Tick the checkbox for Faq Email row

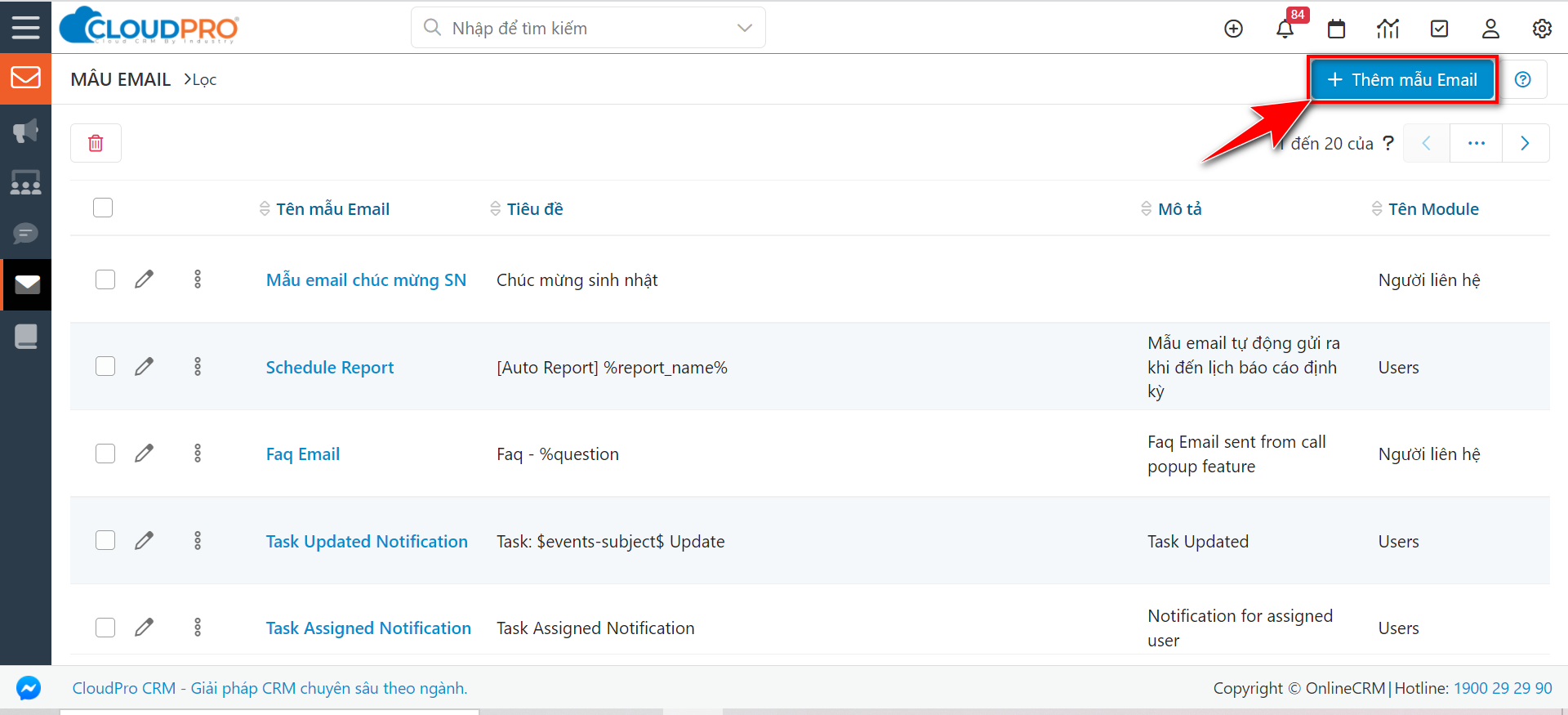click(x=105, y=454)
